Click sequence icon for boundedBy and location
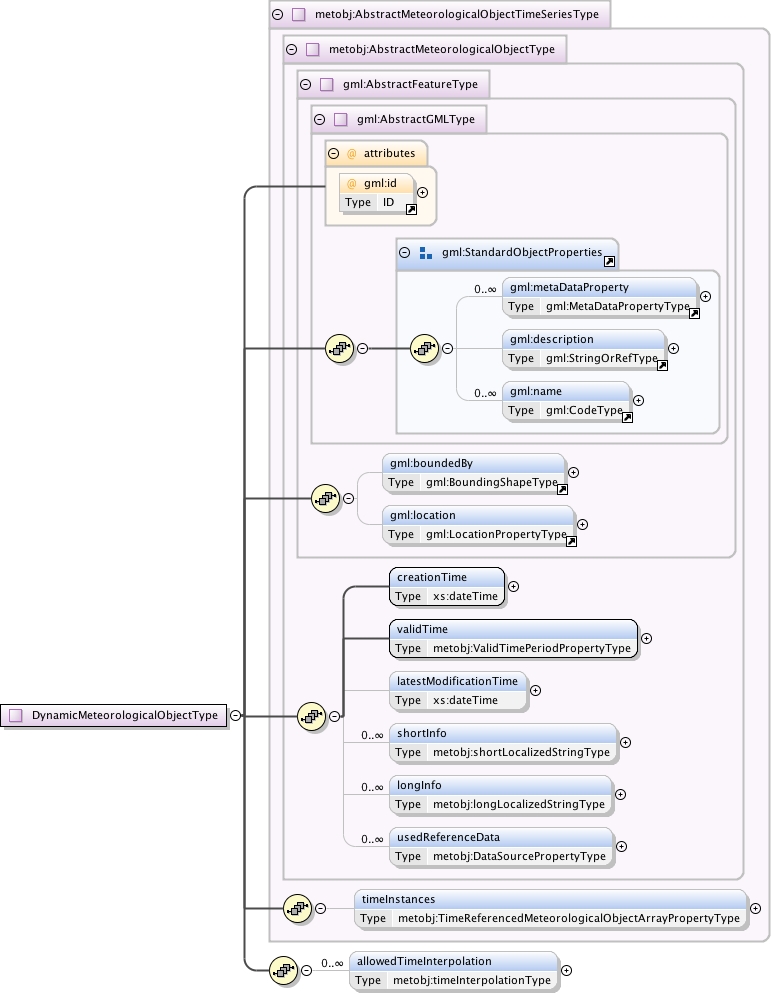The height and width of the screenshot is (995, 771). point(326,498)
